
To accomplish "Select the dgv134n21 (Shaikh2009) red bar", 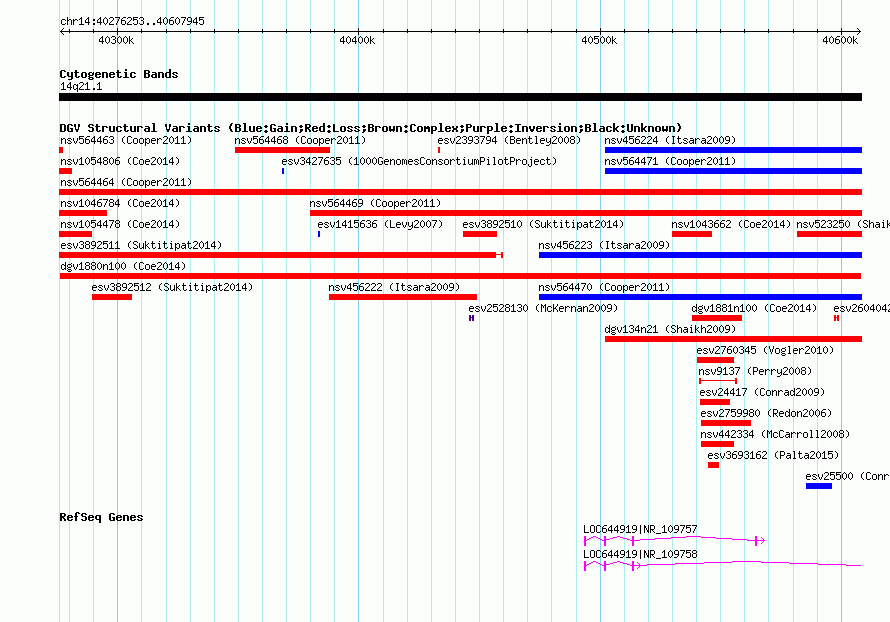I will coord(733,339).
